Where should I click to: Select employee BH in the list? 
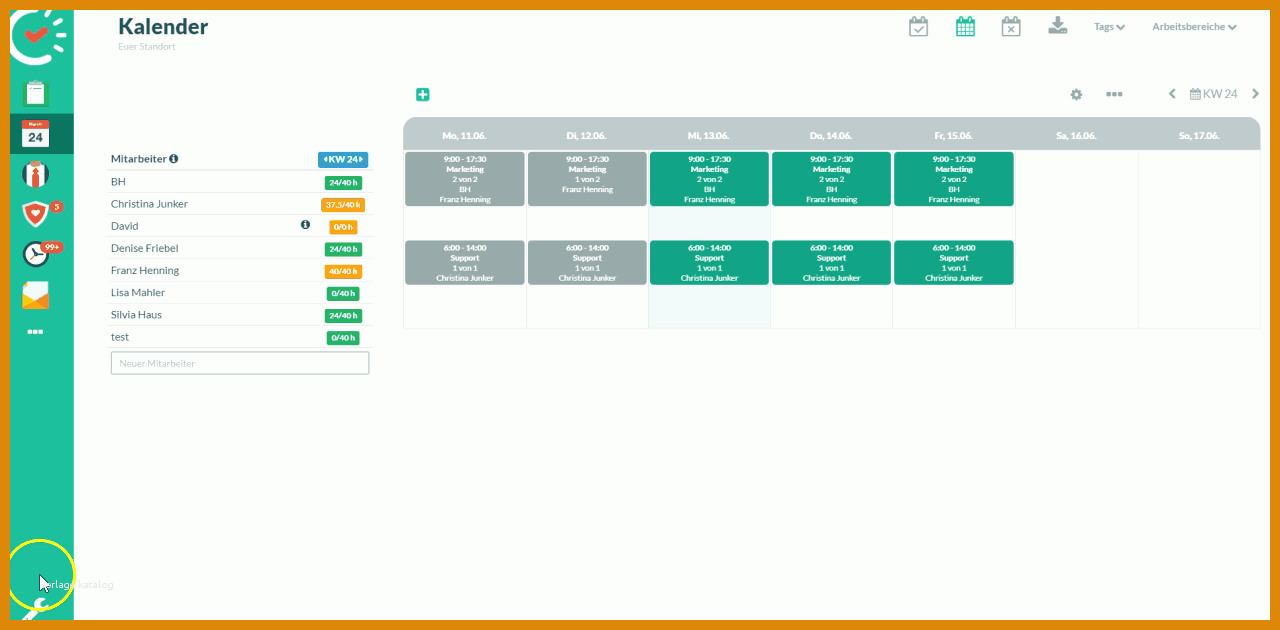pyautogui.click(x=118, y=182)
